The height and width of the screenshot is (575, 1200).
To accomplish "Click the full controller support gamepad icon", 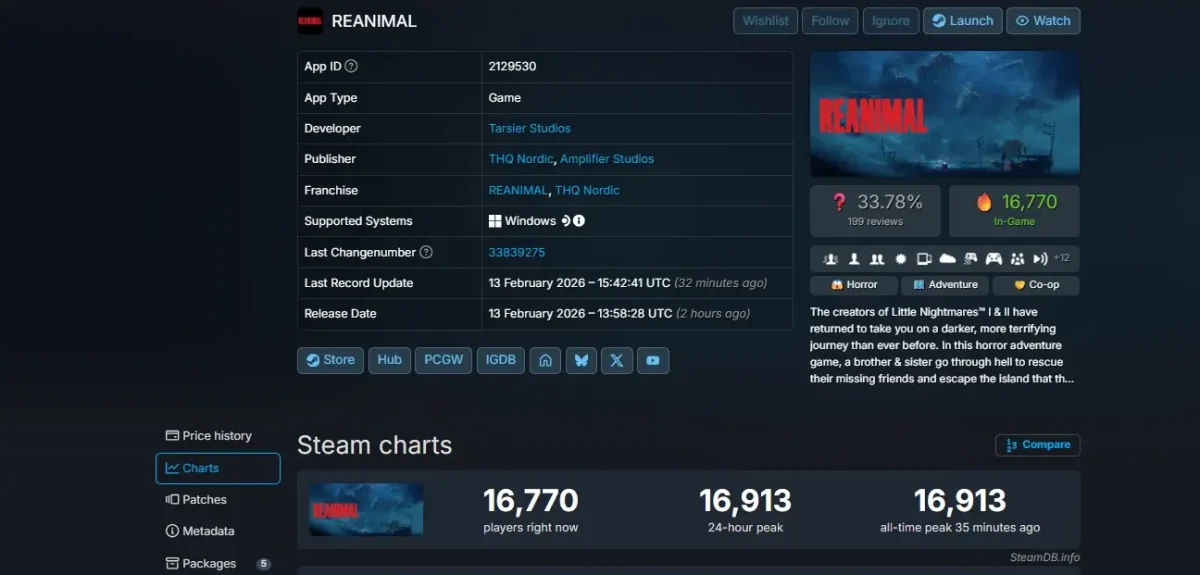I will 994,258.
